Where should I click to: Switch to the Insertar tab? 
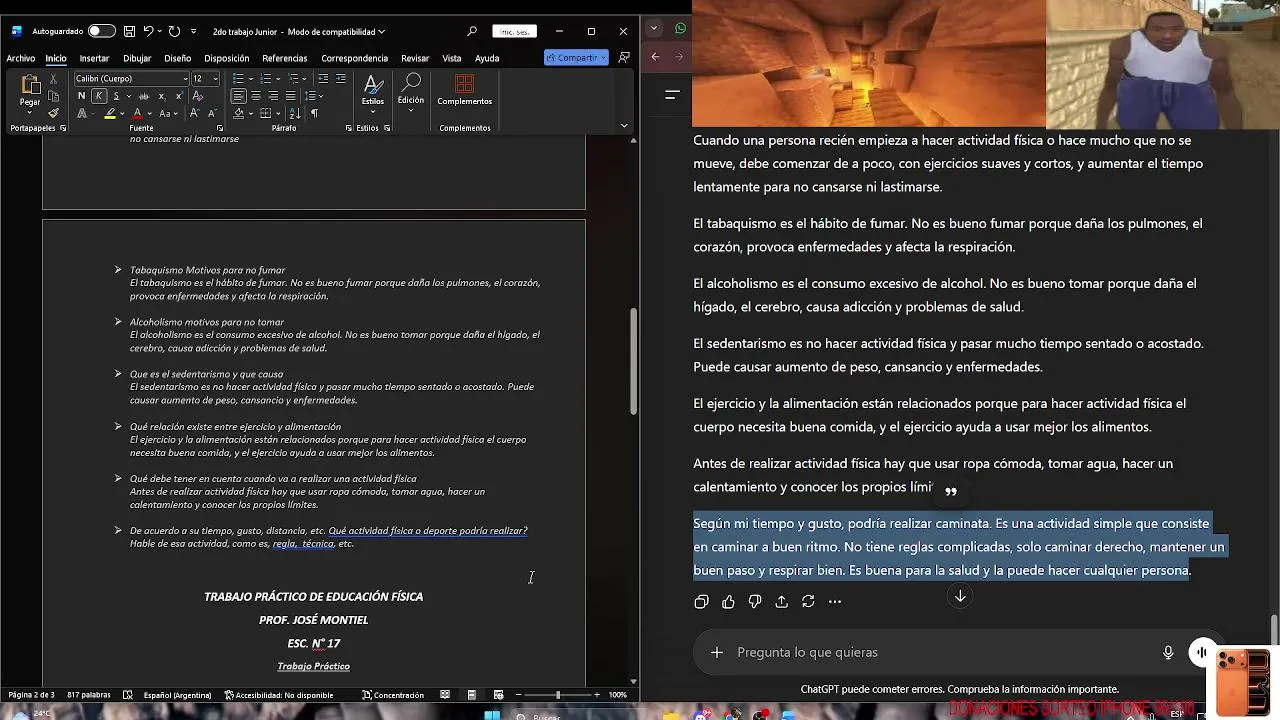[x=94, y=58]
